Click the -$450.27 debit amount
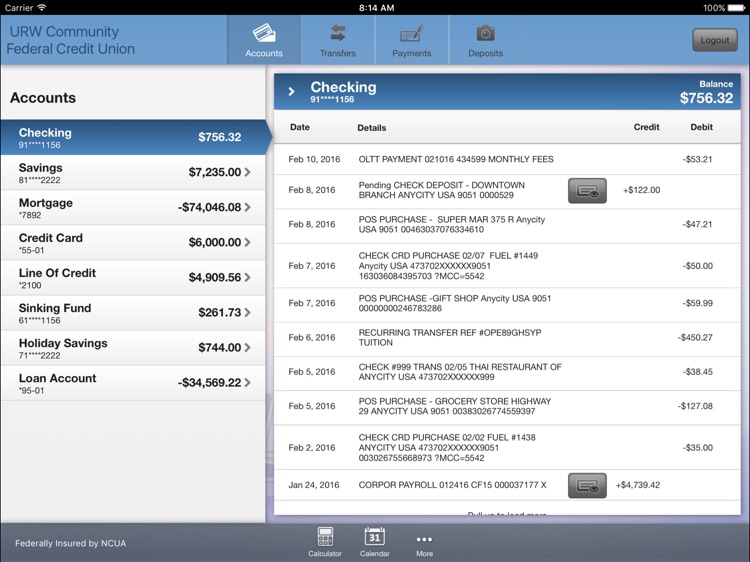 click(x=695, y=338)
